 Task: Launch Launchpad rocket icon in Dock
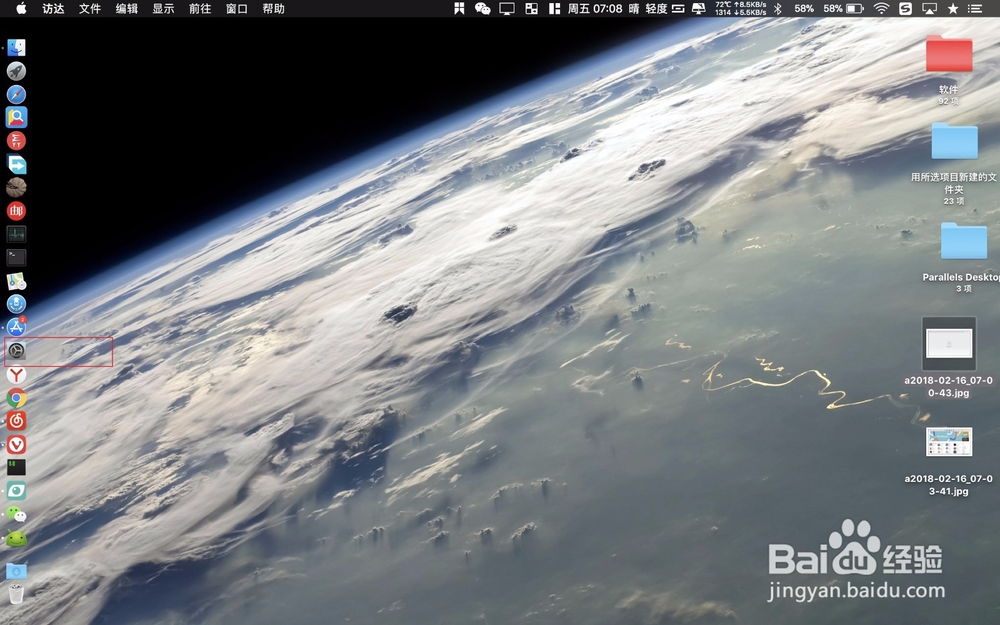click(x=16, y=71)
